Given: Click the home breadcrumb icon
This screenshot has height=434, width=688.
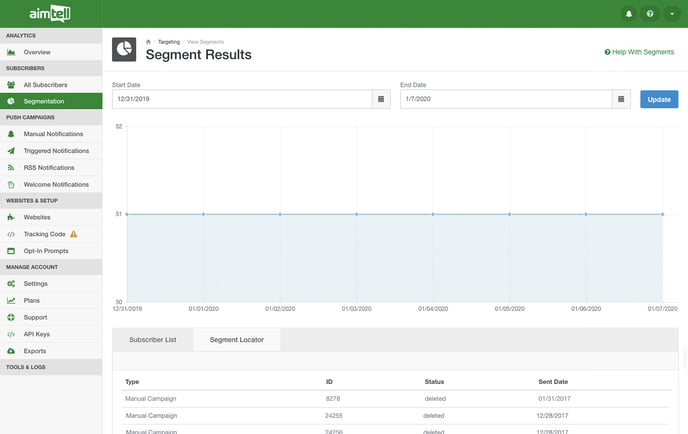Looking at the screenshot, I should click(x=148, y=42).
